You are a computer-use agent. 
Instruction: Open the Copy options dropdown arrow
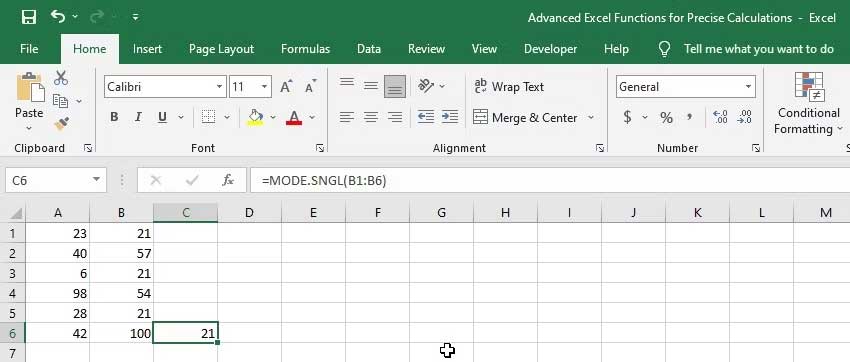coord(79,101)
